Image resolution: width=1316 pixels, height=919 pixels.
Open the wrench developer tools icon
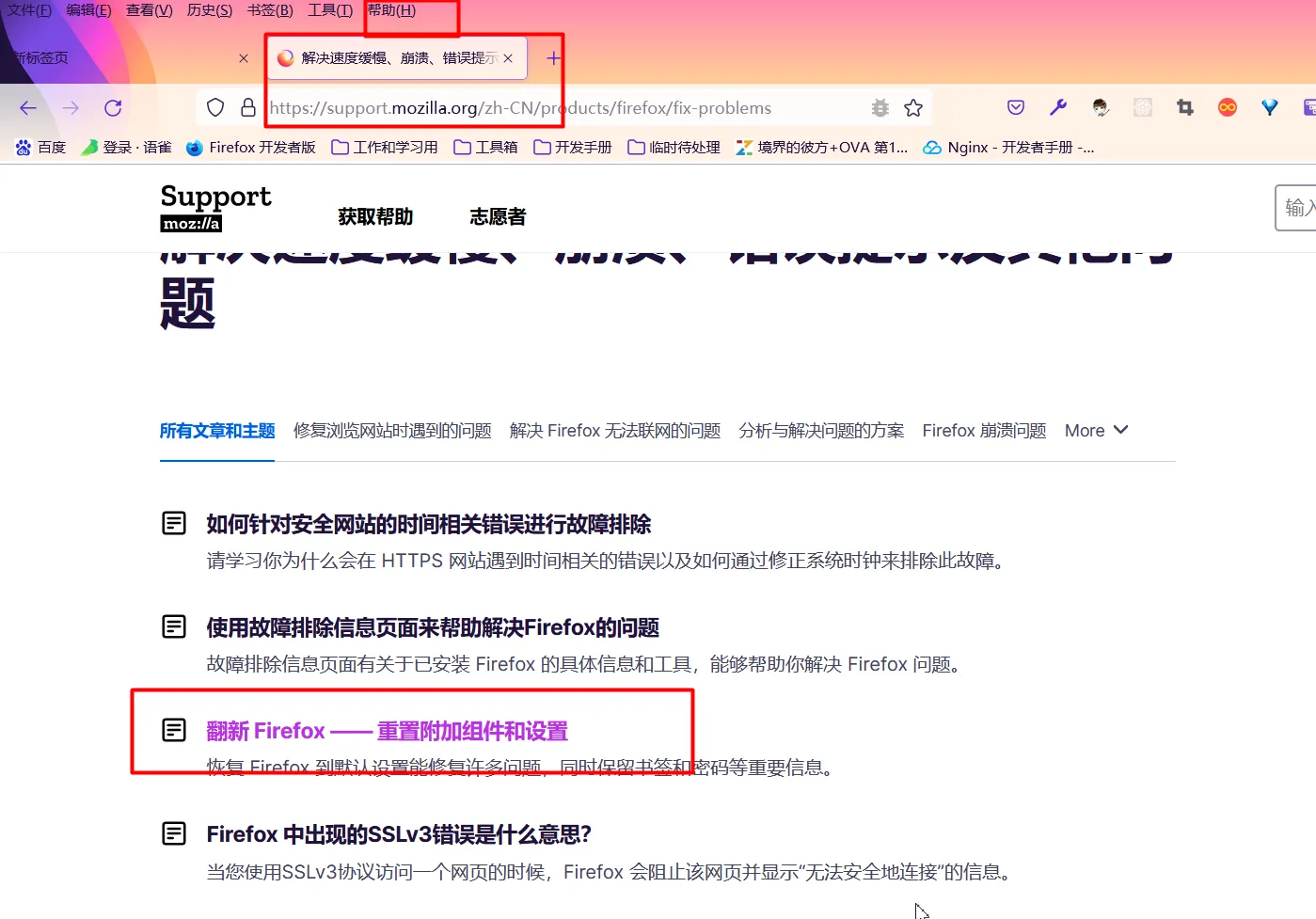tap(1058, 107)
